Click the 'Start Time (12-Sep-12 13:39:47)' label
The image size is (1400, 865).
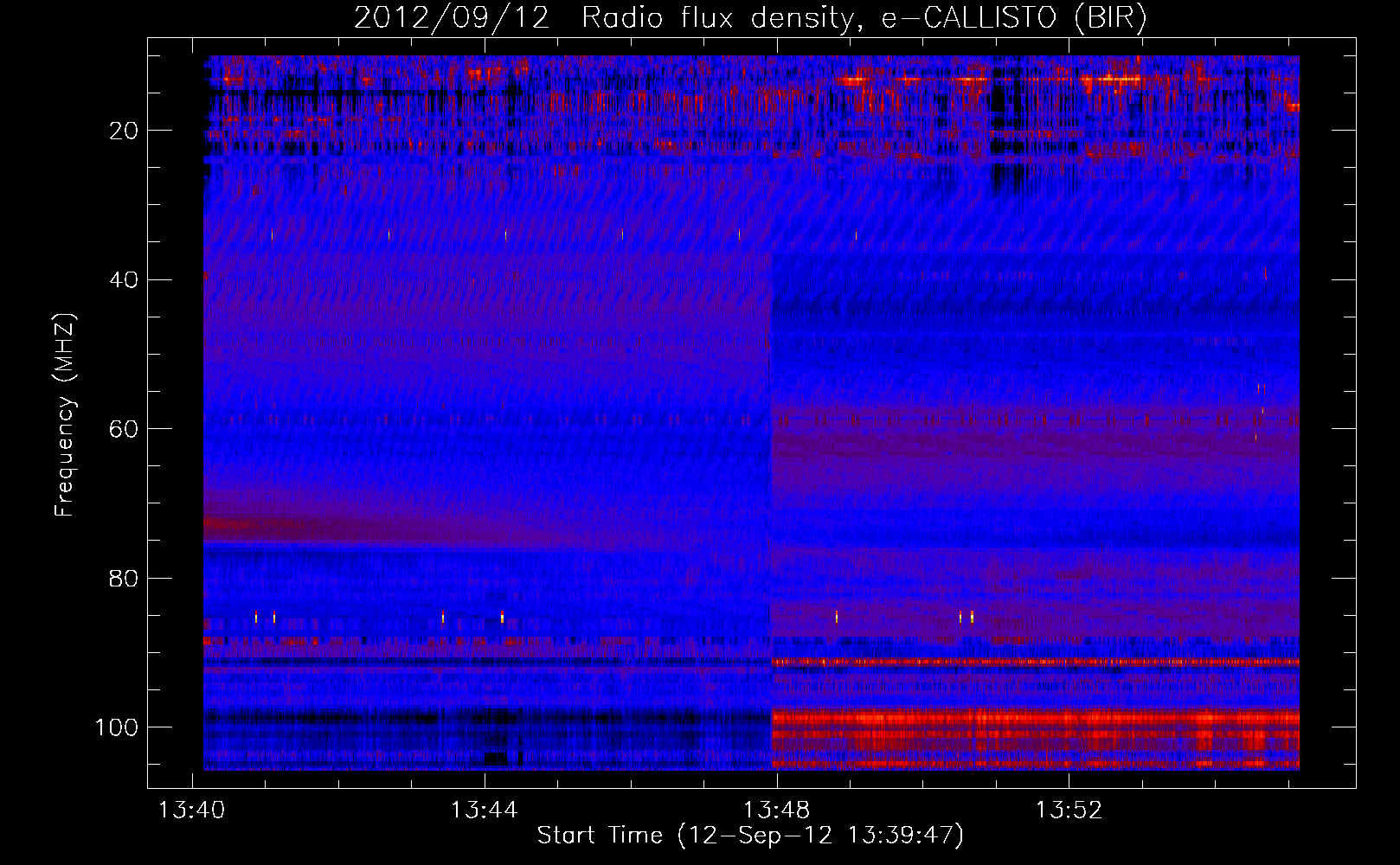(750, 836)
